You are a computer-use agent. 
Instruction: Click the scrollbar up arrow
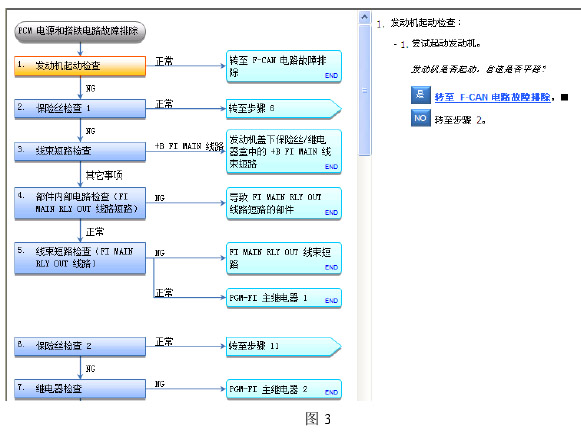[x=365, y=18]
